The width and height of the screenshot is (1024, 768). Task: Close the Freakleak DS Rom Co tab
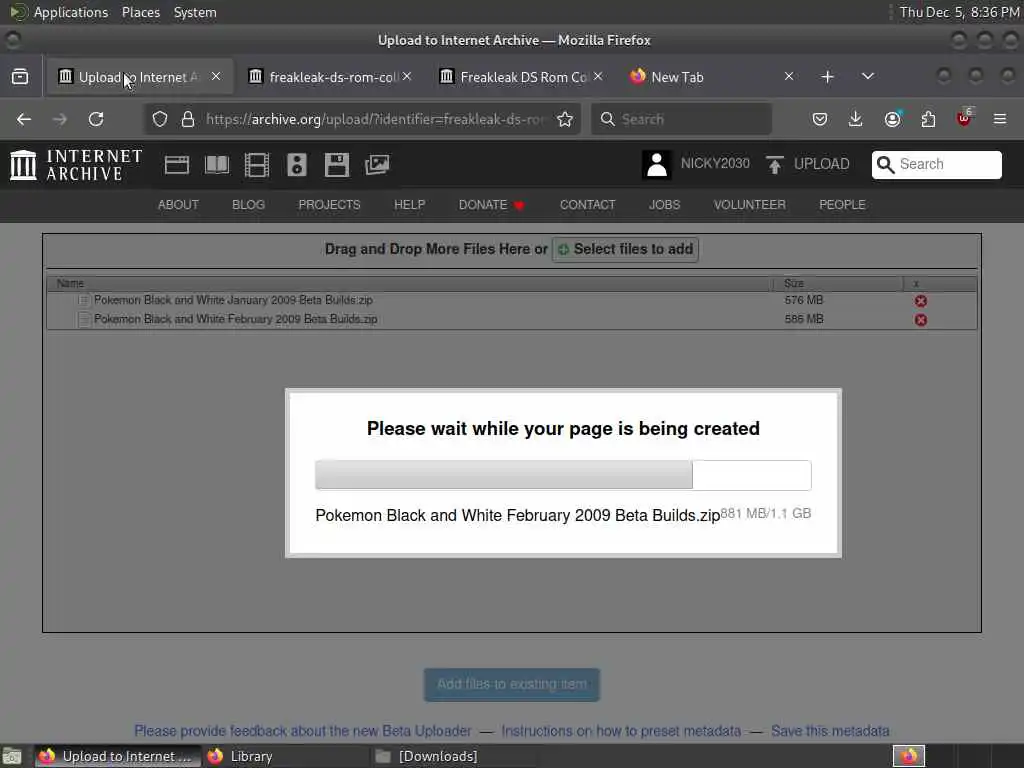click(598, 76)
